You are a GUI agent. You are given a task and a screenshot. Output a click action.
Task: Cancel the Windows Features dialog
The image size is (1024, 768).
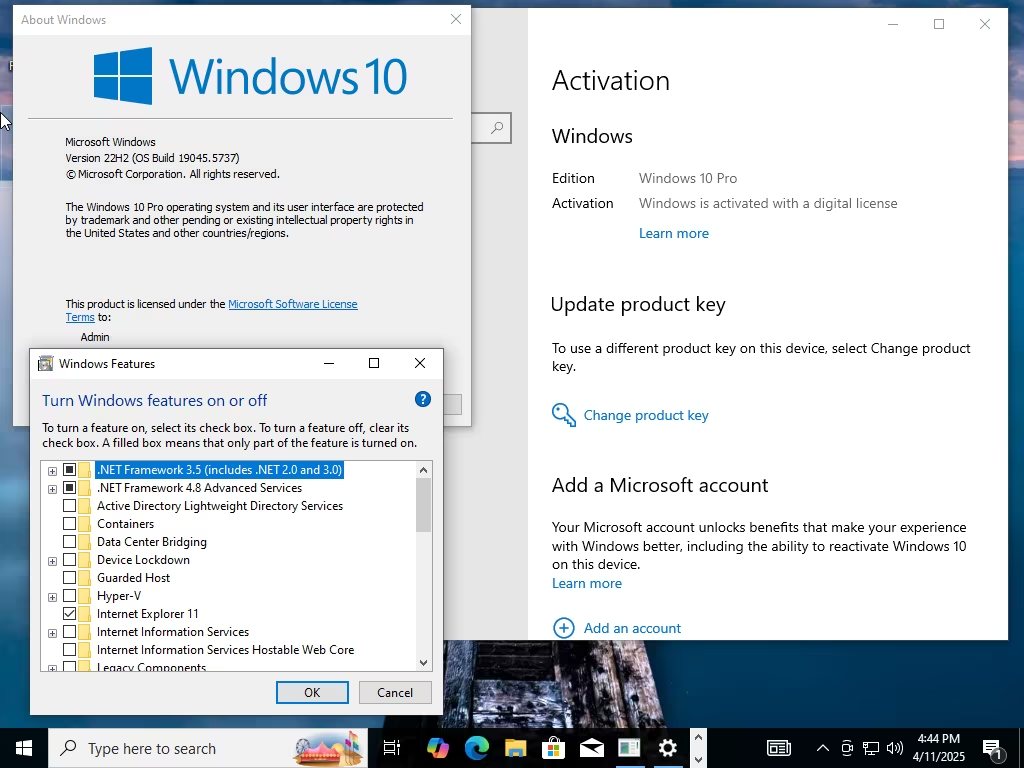(395, 692)
